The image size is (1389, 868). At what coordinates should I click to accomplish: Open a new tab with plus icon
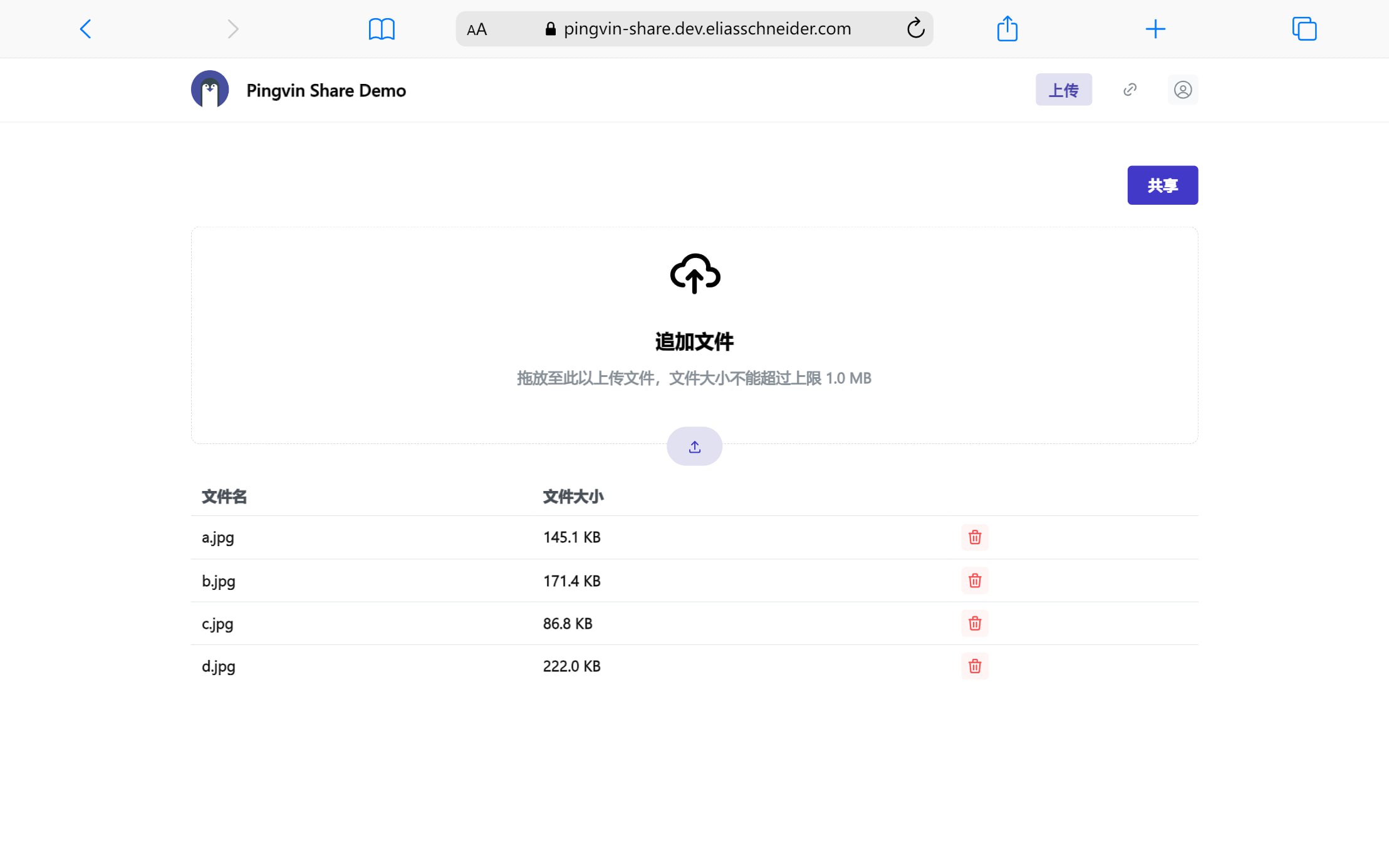point(1155,29)
